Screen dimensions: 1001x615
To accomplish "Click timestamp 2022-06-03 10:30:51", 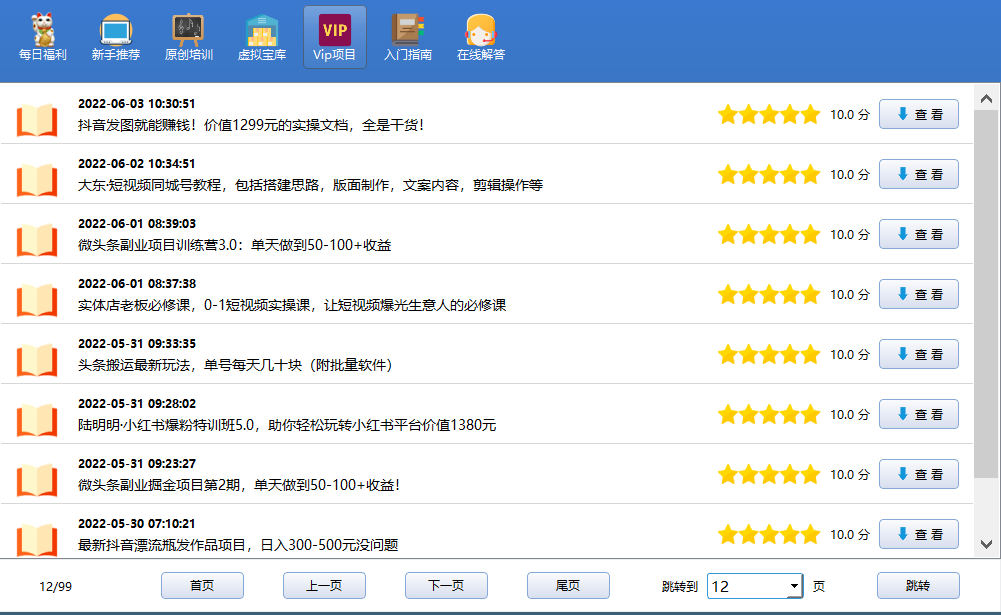I will coord(137,104).
